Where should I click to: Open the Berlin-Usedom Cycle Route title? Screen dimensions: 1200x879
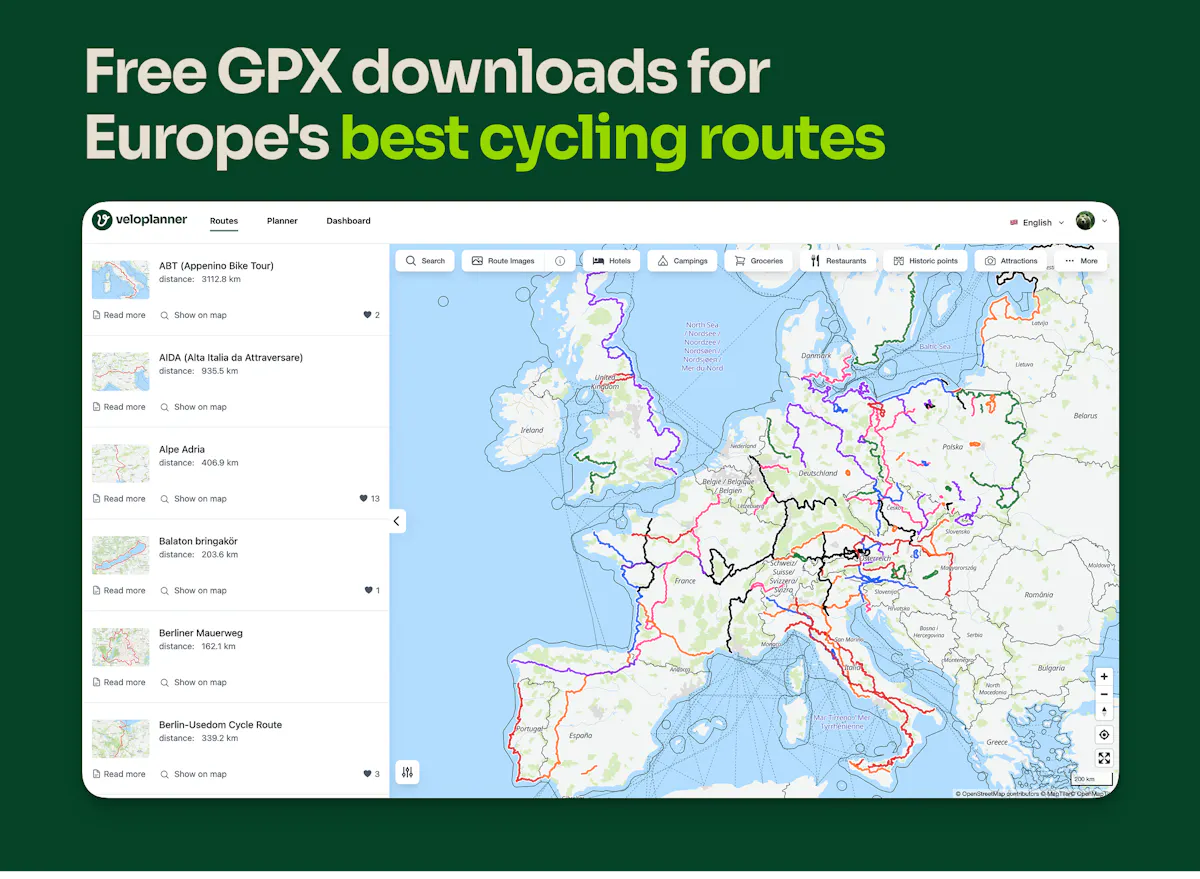pyautogui.click(x=220, y=725)
